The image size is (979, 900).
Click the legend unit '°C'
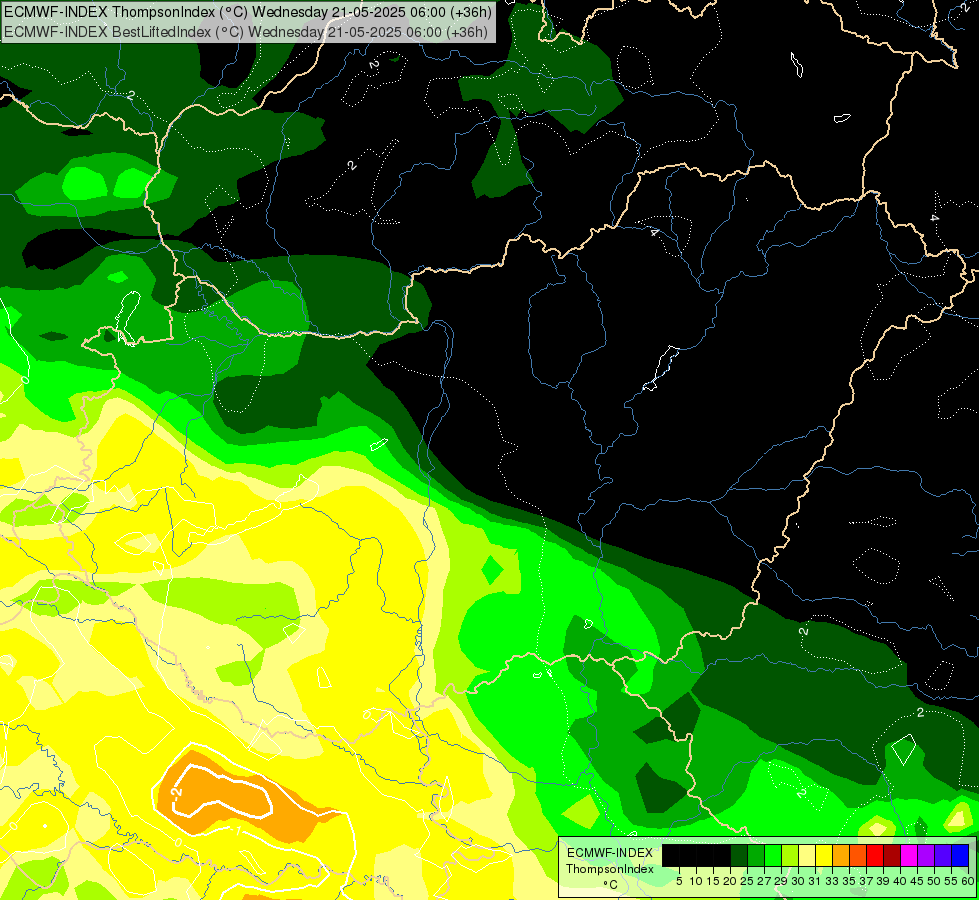[x=611, y=885]
